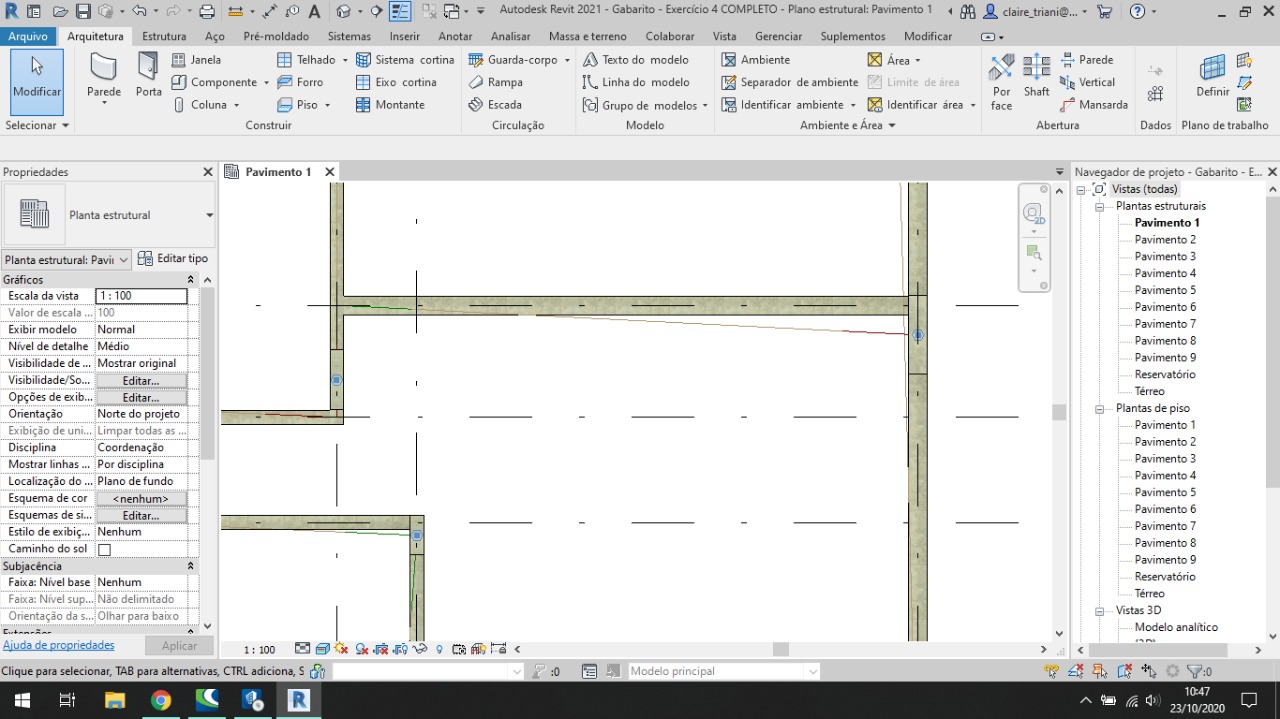Collapse Plantas de piso tree node

1099,408
